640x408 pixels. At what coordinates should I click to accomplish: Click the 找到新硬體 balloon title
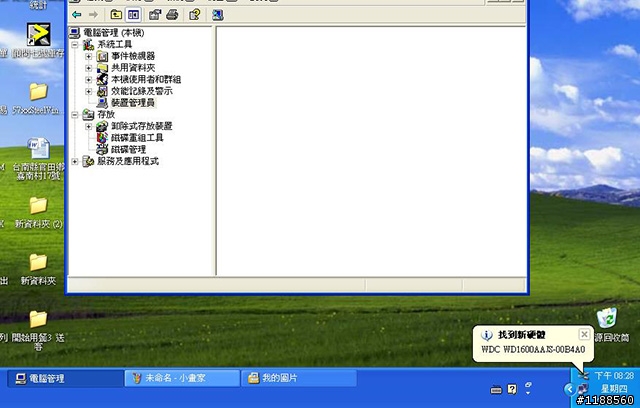pos(522,335)
